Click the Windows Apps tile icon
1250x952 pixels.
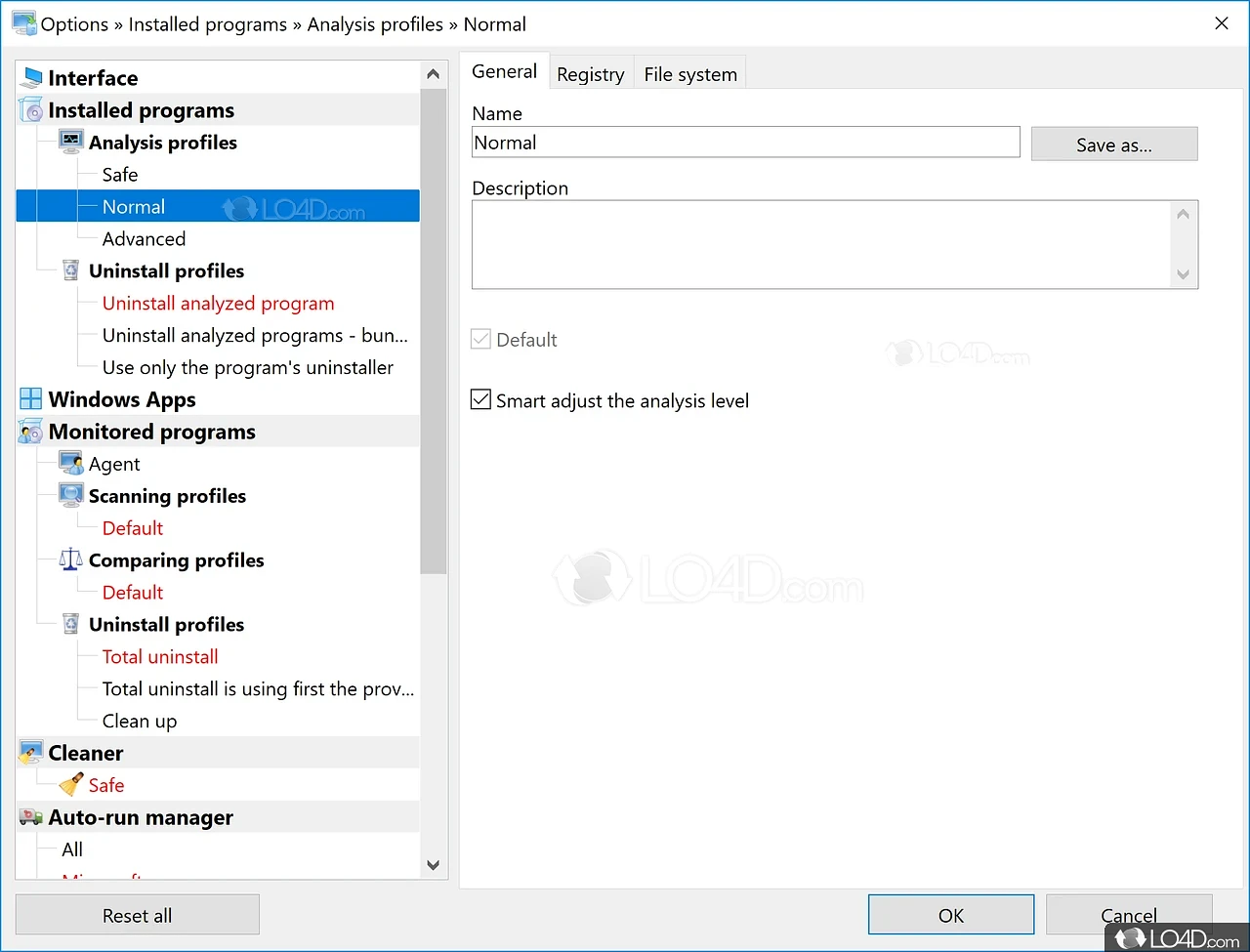click(31, 399)
